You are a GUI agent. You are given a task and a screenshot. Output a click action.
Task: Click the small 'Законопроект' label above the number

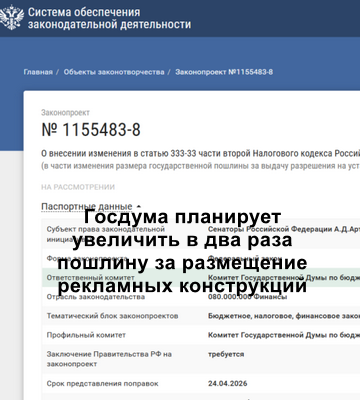tap(65, 113)
